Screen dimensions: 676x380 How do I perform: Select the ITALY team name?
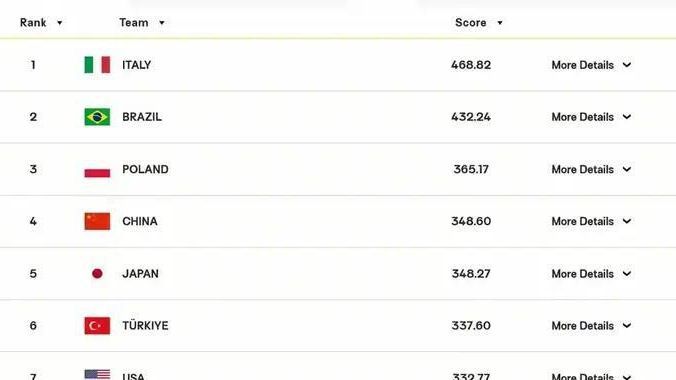pyautogui.click(x=137, y=65)
